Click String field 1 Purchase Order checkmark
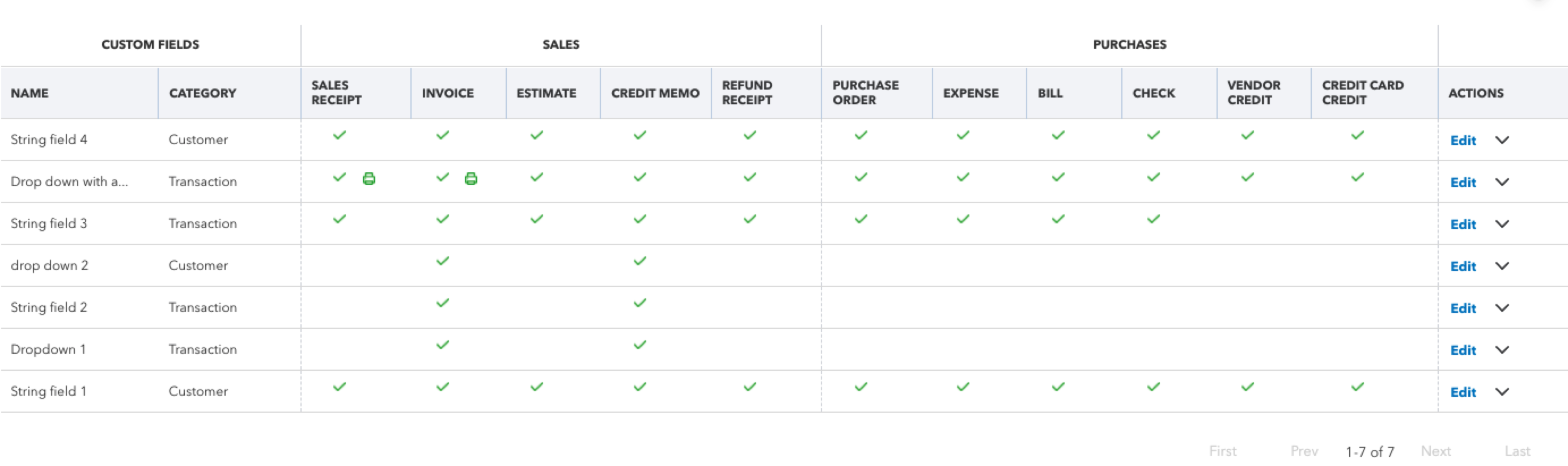This screenshot has height=466, width=1568. (x=860, y=387)
